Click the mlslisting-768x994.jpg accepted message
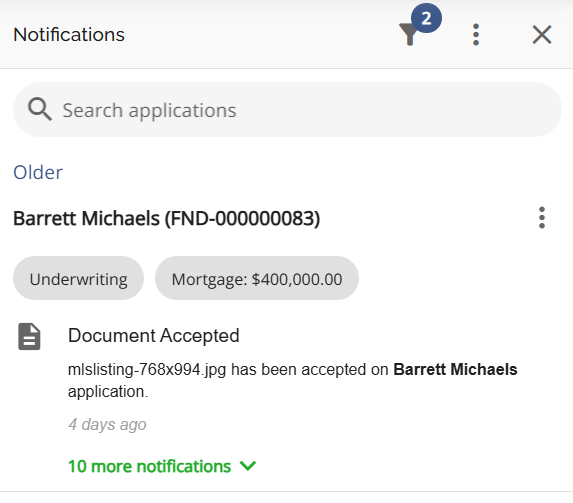The width and height of the screenshot is (573, 503). point(293,380)
